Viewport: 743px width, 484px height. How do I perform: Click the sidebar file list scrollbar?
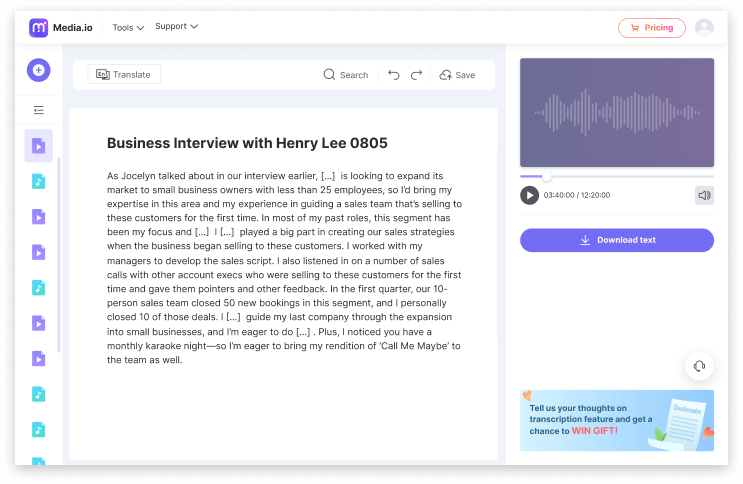pyautogui.click(x=59, y=255)
